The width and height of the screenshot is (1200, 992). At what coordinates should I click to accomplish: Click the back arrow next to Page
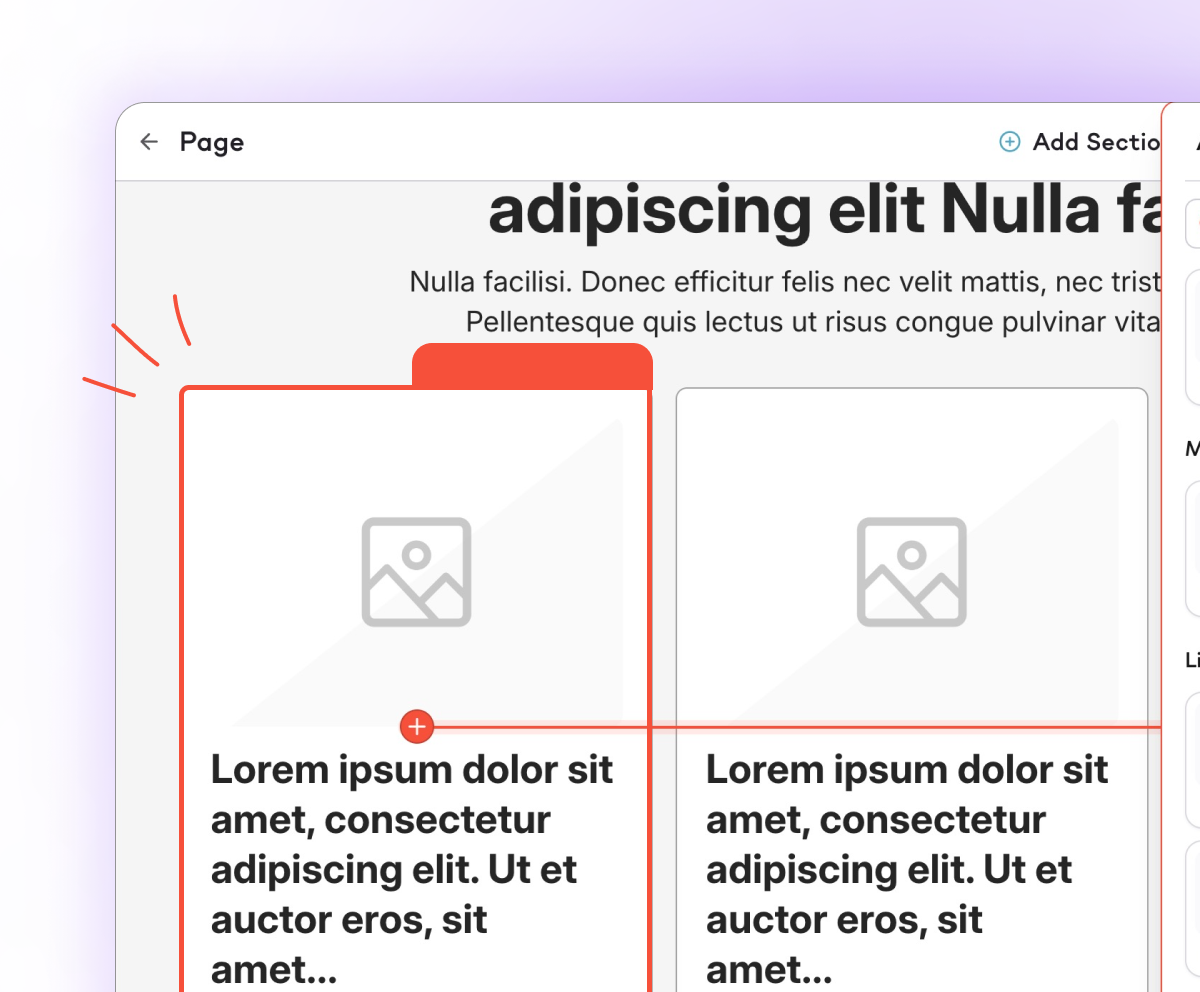[149, 142]
